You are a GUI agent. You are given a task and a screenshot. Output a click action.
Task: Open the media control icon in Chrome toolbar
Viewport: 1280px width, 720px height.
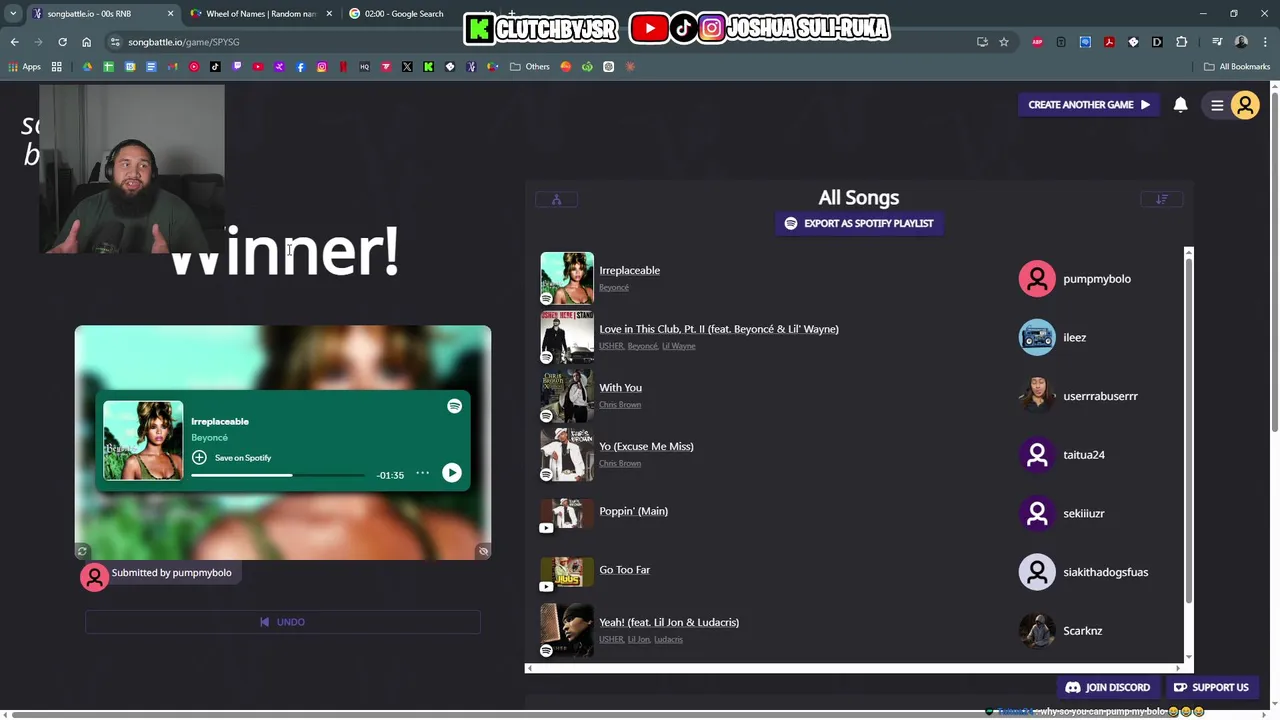point(1217,42)
